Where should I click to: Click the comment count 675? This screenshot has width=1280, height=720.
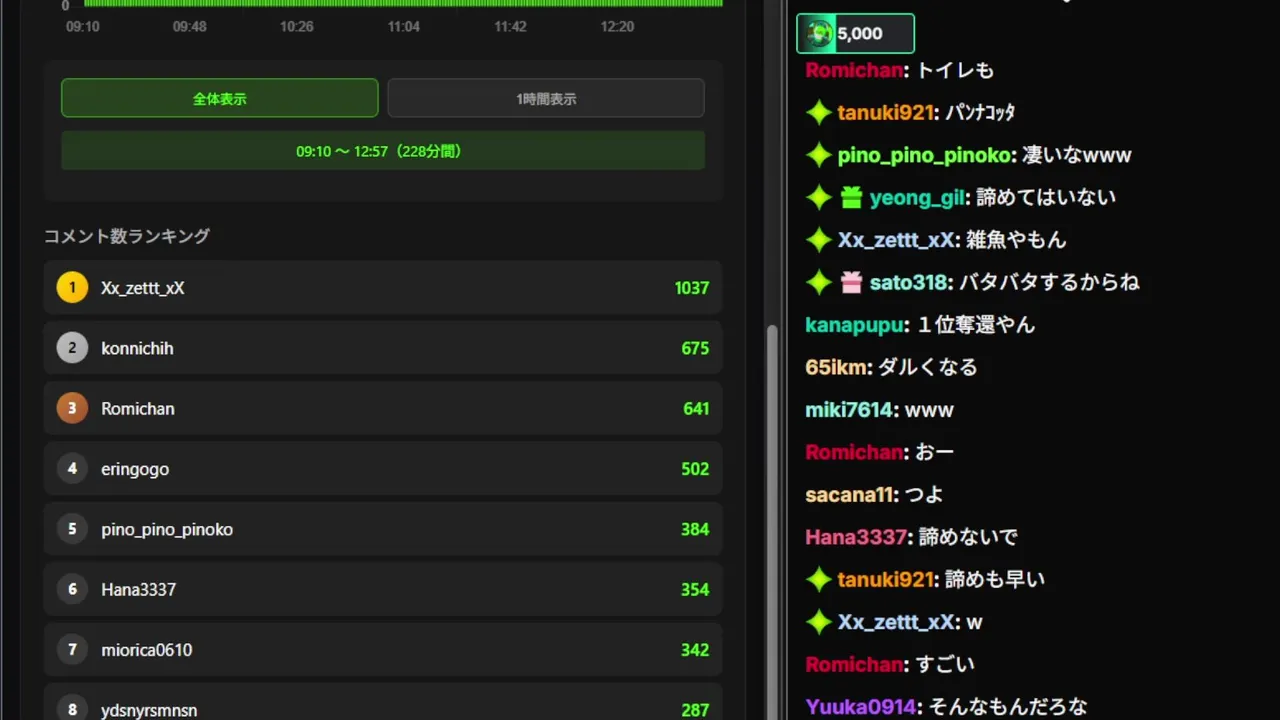click(x=695, y=348)
